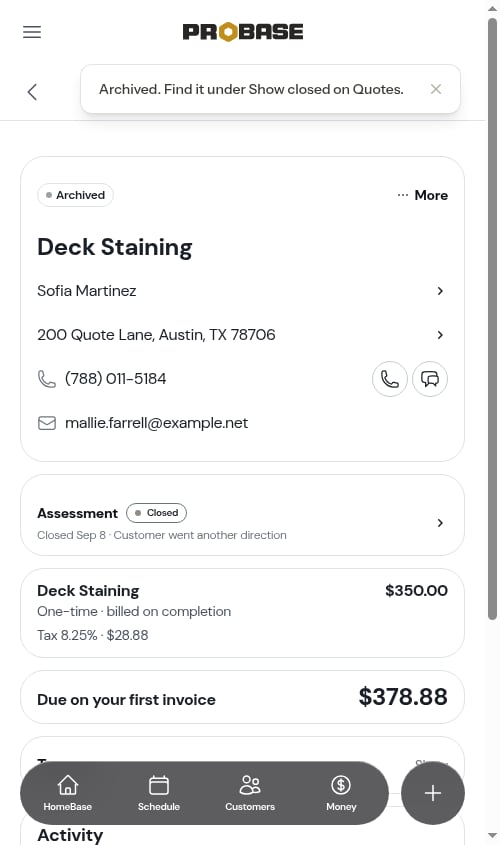Click the Archived status badge
The image size is (500, 845).
[x=75, y=195]
